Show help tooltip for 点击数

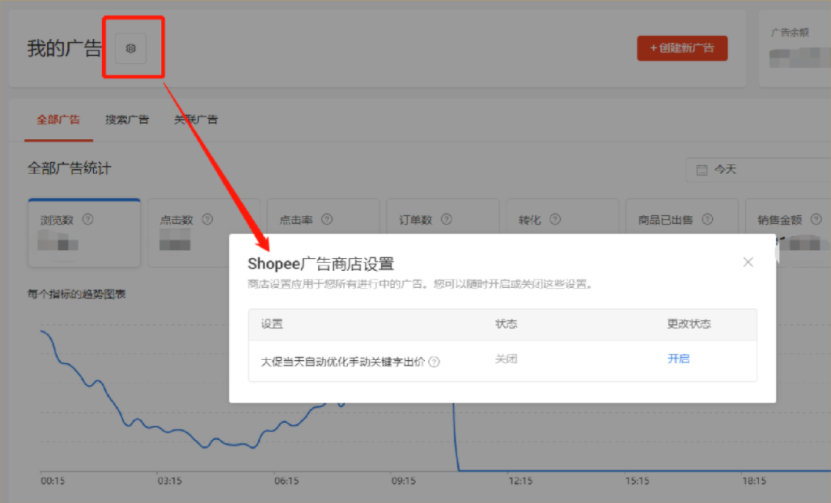(207, 219)
